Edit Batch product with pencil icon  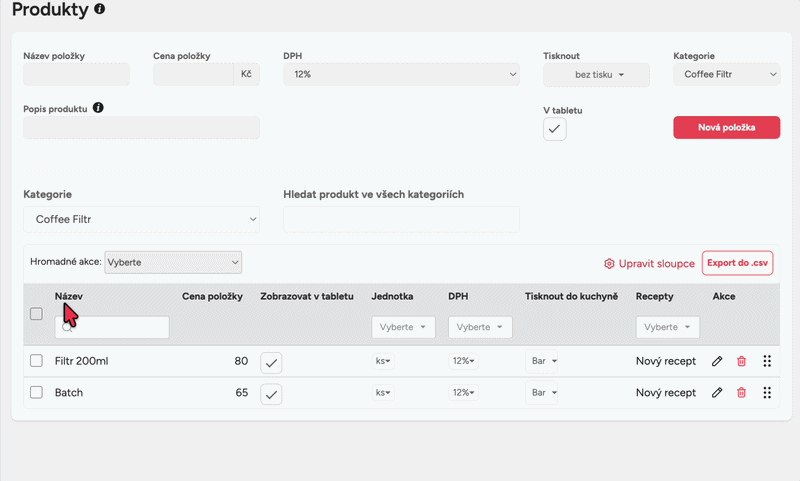(717, 393)
